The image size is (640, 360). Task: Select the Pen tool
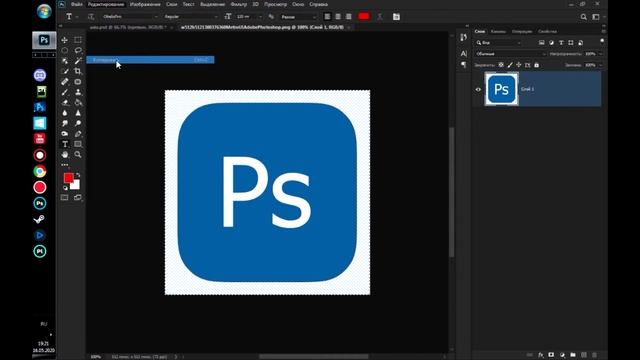click(78, 134)
